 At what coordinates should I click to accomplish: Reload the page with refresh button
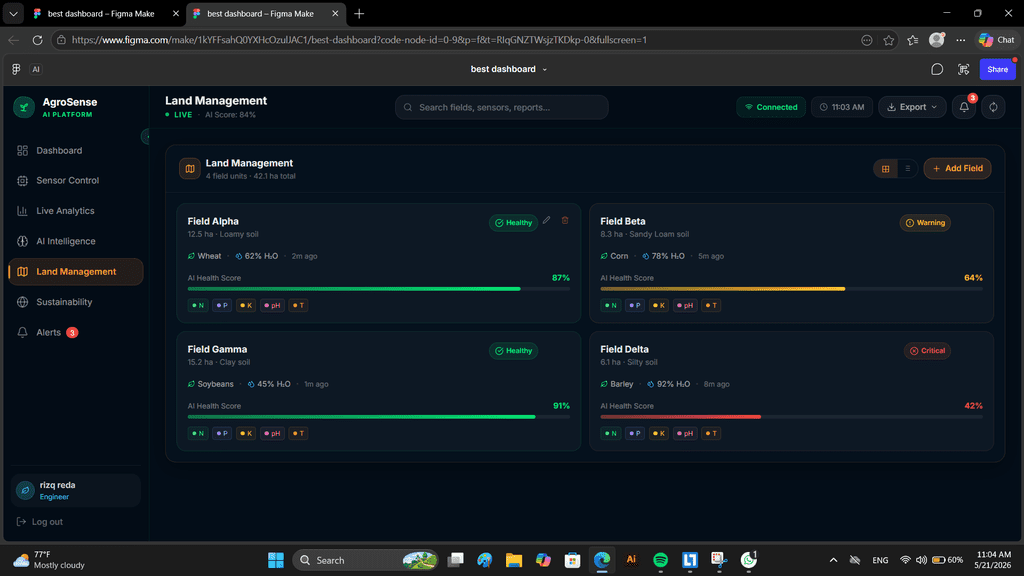(37, 40)
